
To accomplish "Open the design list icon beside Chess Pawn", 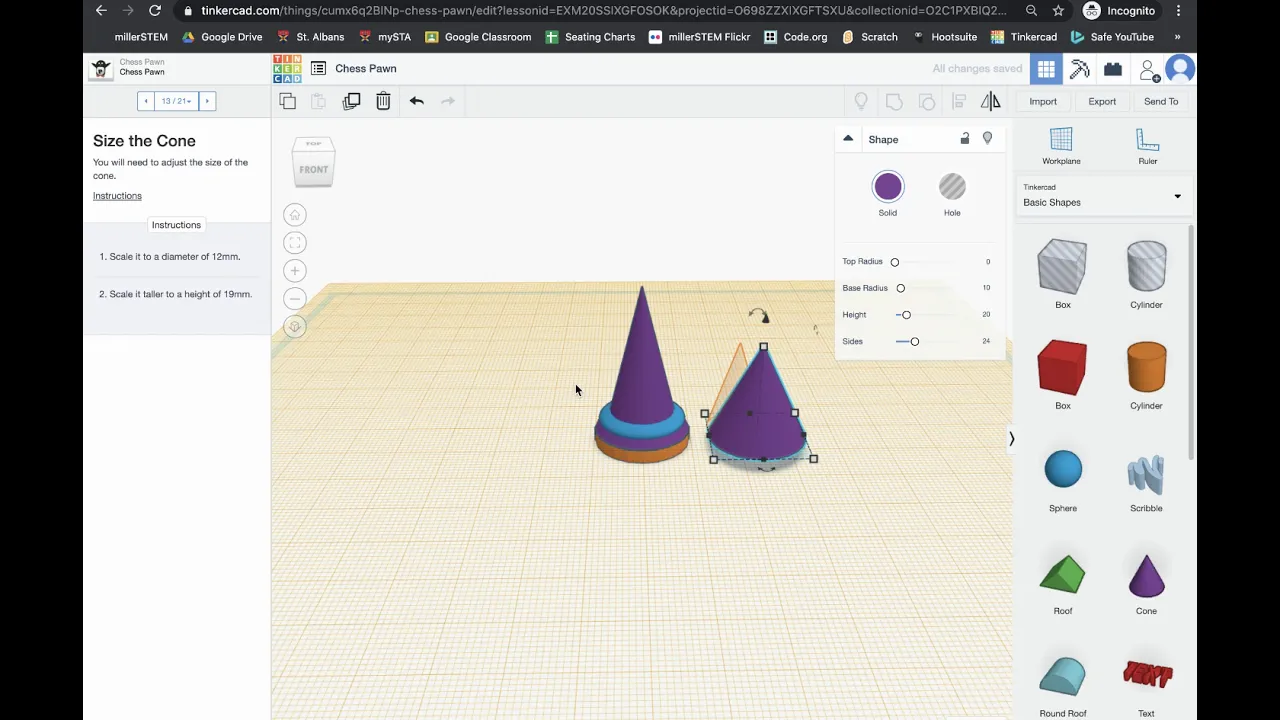I will (x=318, y=68).
